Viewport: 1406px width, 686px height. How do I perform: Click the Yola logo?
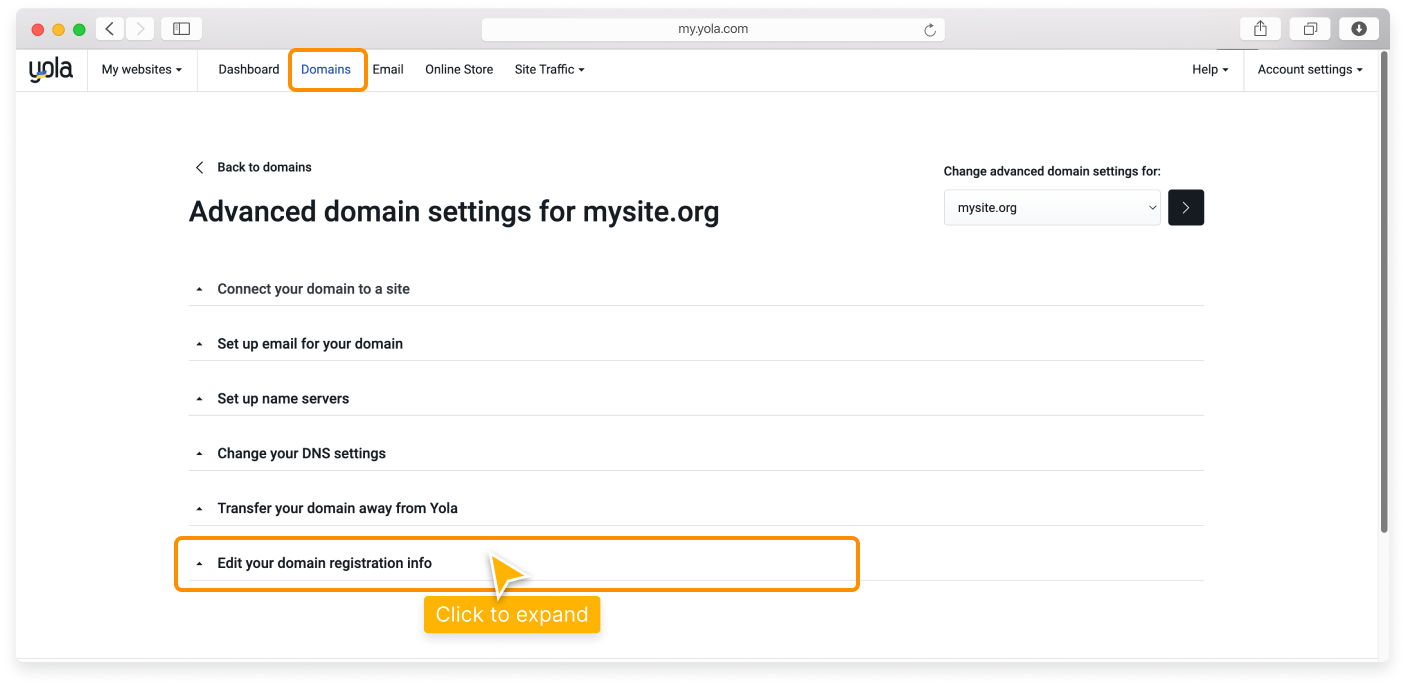50,70
